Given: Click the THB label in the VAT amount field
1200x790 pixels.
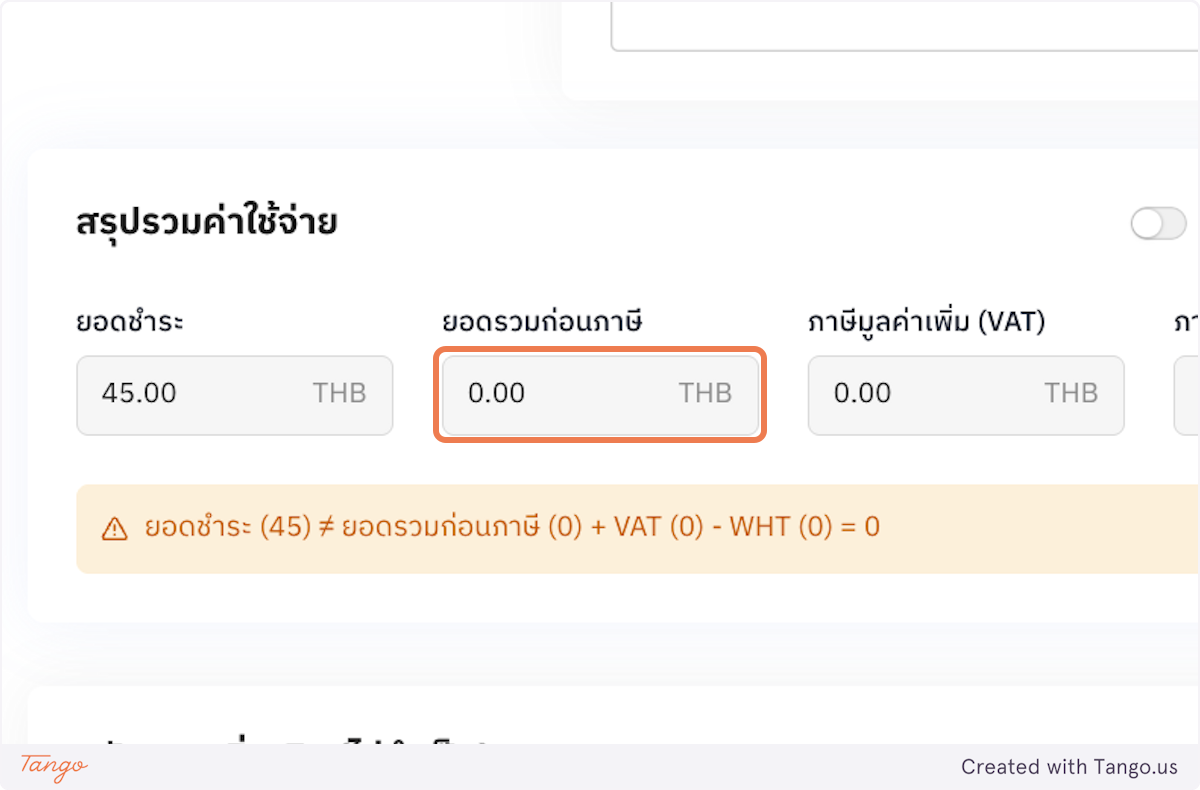Looking at the screenshot, I should pyautogui.click(x=1071, y=393).
